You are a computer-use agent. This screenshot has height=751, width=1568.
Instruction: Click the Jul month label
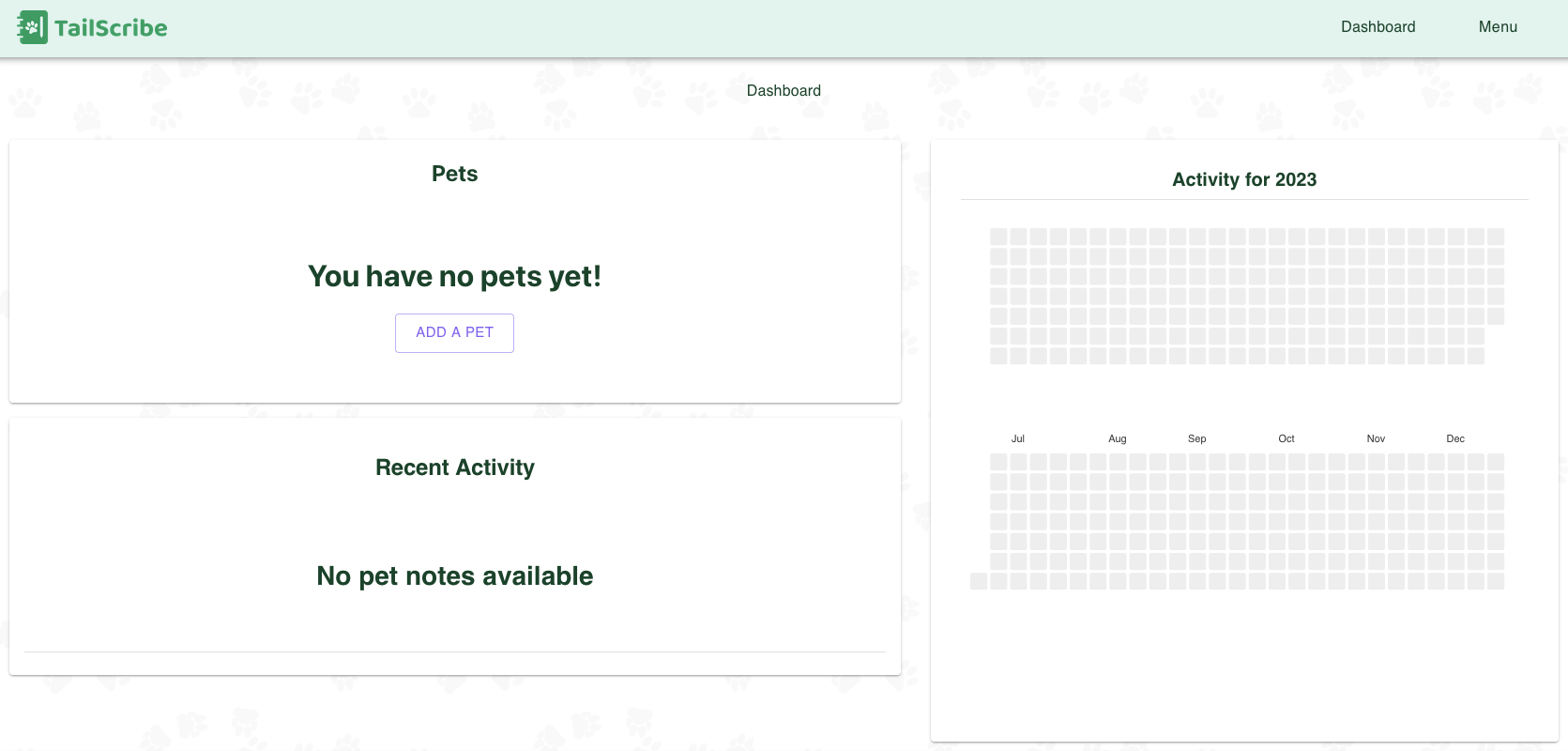[x=1017, y=437]
